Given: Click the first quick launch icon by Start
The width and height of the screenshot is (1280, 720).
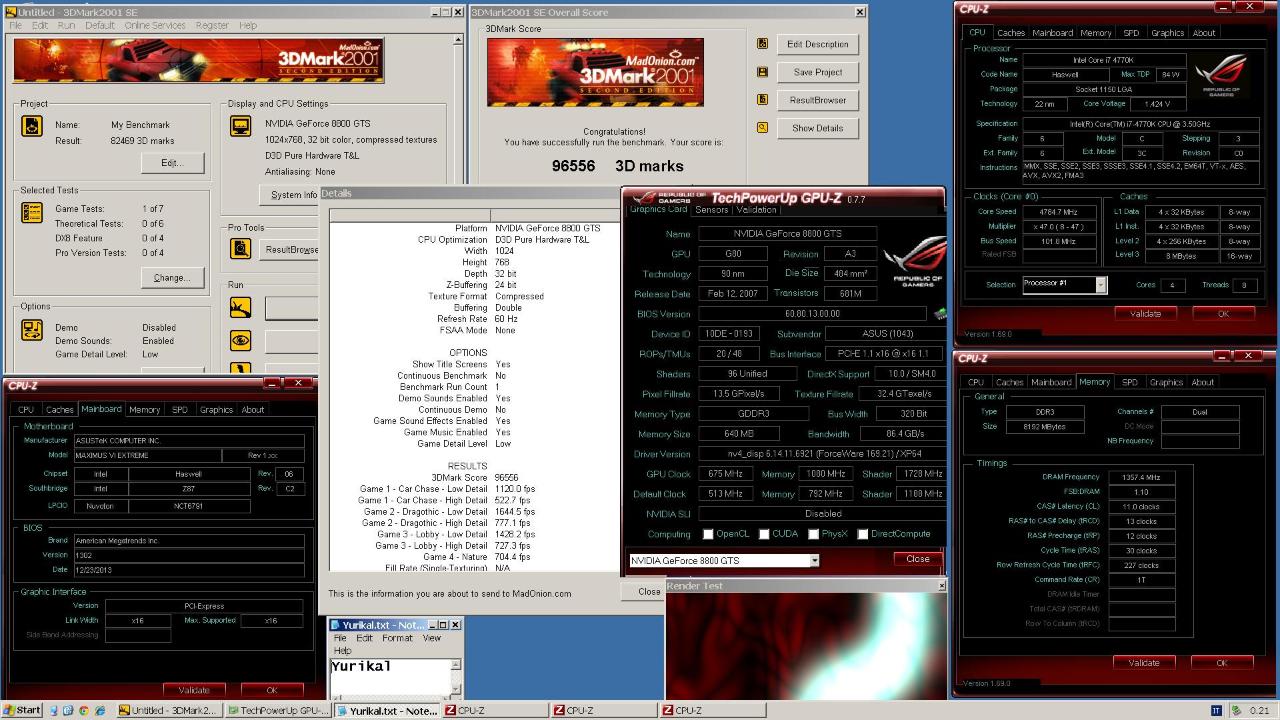Looking at the screenshot, I should click(54, 711).
